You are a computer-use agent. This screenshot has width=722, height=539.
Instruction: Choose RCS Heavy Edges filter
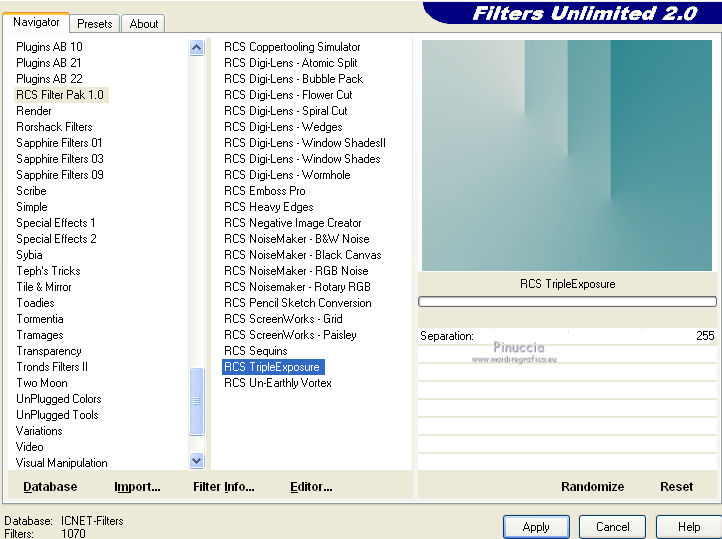(x=268, y=207)
